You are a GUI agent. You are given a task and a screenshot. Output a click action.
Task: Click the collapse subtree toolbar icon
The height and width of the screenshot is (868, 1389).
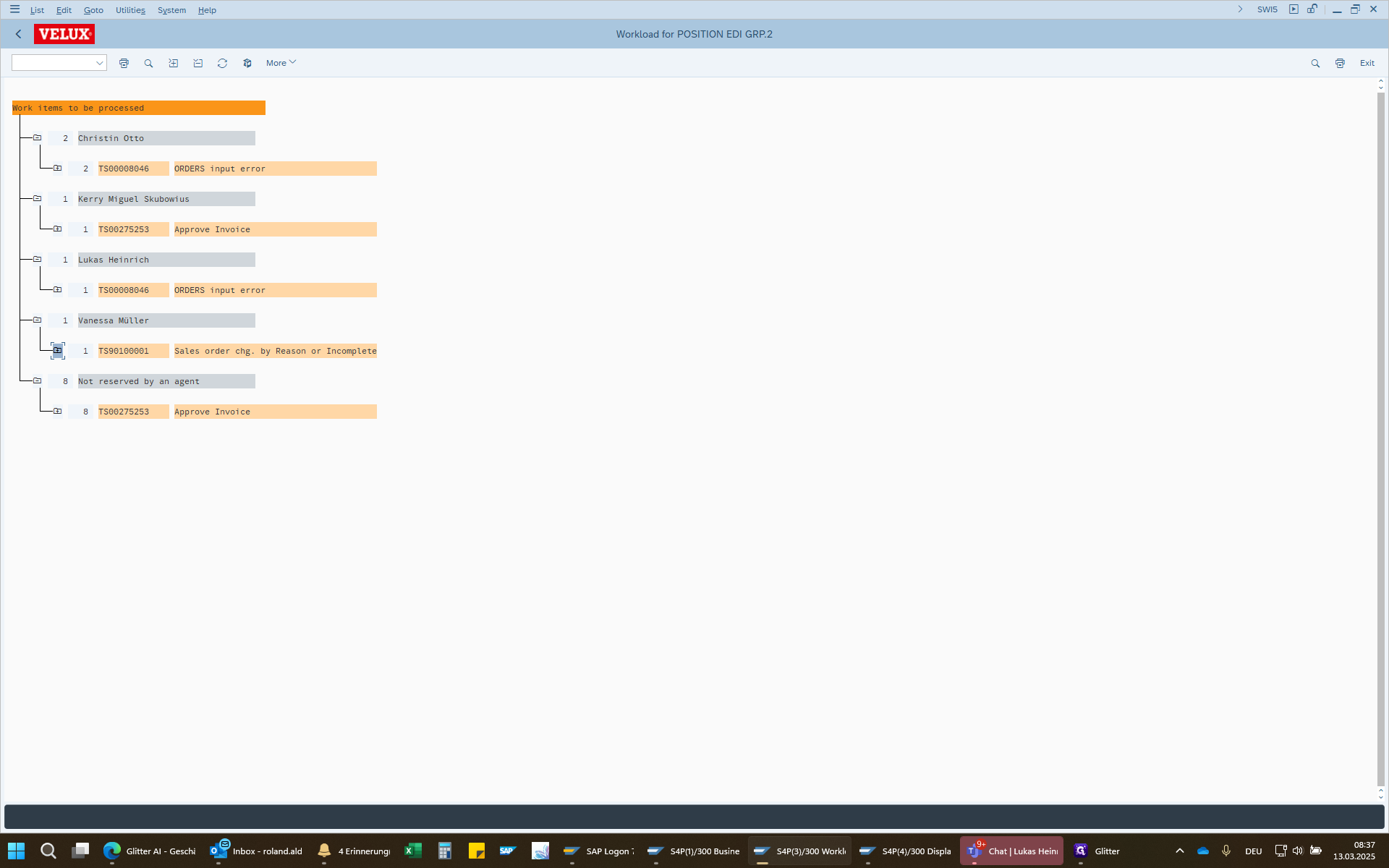198,64
